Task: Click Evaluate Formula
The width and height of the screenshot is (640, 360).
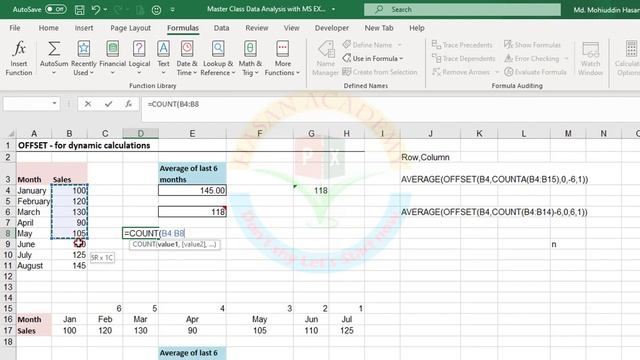Action: click(x=535, y=72)
